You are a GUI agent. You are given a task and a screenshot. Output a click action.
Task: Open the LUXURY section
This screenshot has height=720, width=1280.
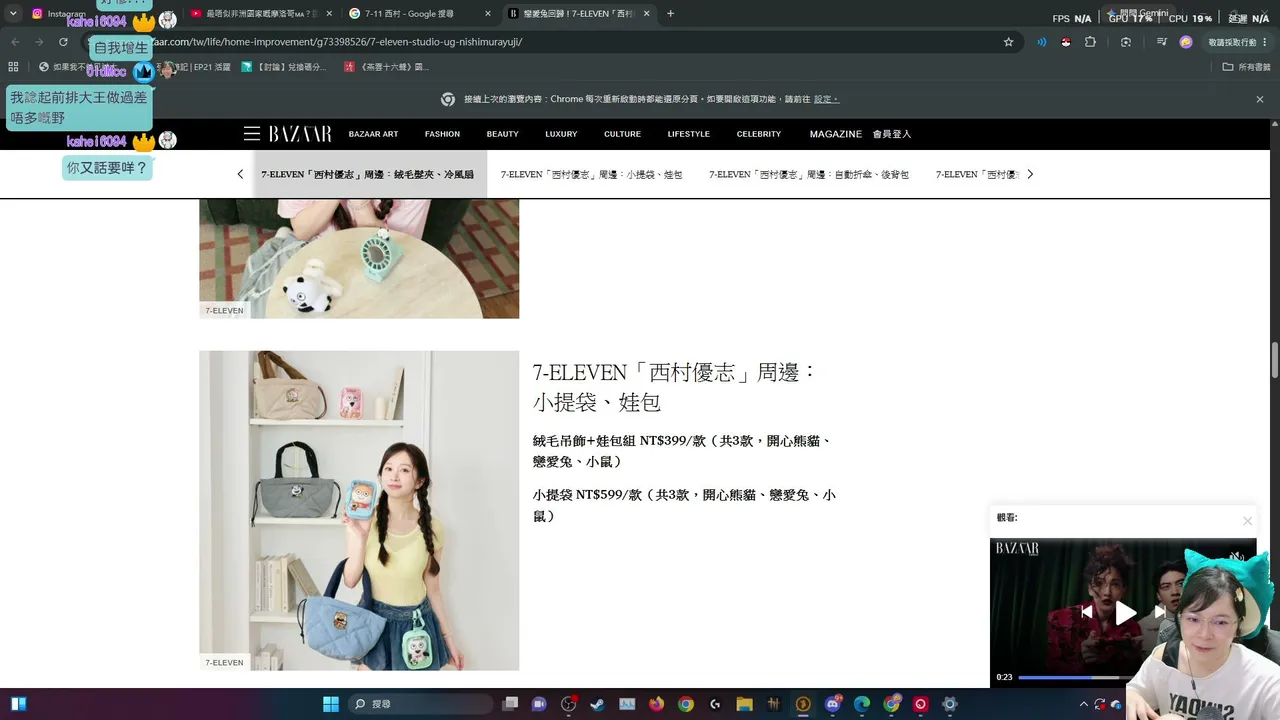point(561,134)
